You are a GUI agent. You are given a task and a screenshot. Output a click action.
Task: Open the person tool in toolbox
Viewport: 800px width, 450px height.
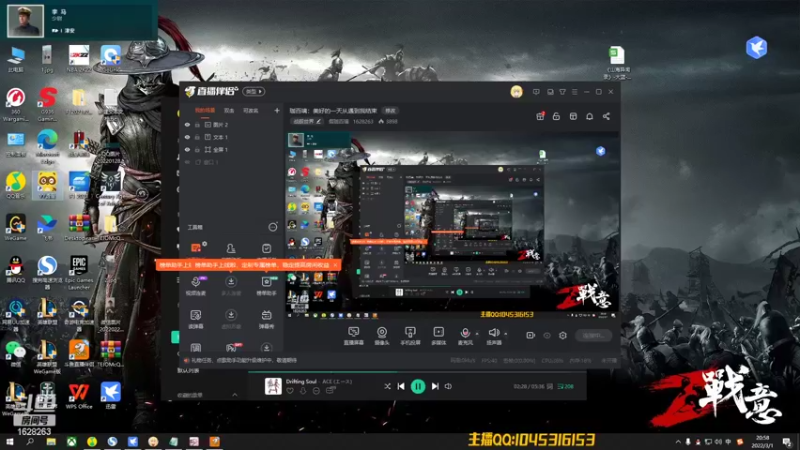pyautogui.click(x=231, y=248)
